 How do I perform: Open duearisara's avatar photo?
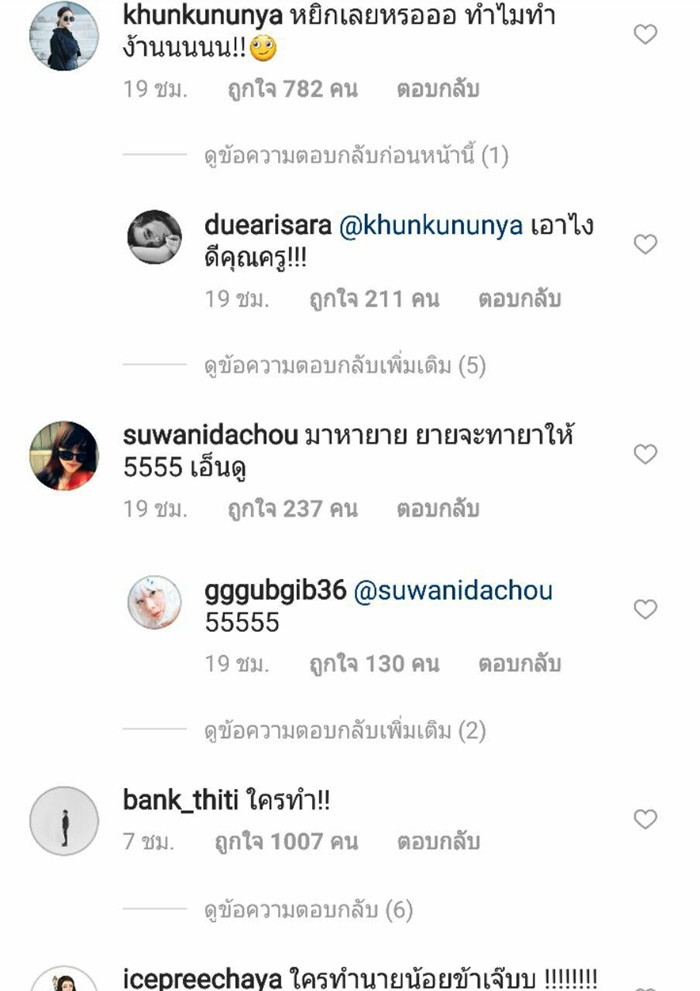(154, 237)
